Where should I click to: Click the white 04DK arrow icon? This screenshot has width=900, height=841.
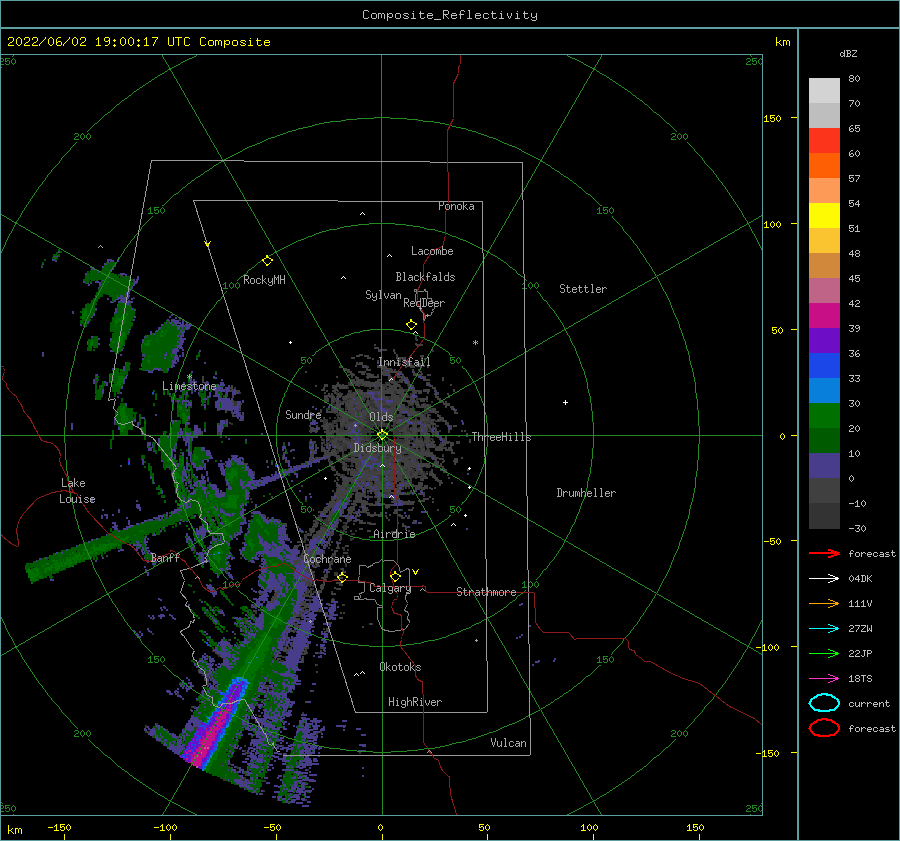(824, 578)
